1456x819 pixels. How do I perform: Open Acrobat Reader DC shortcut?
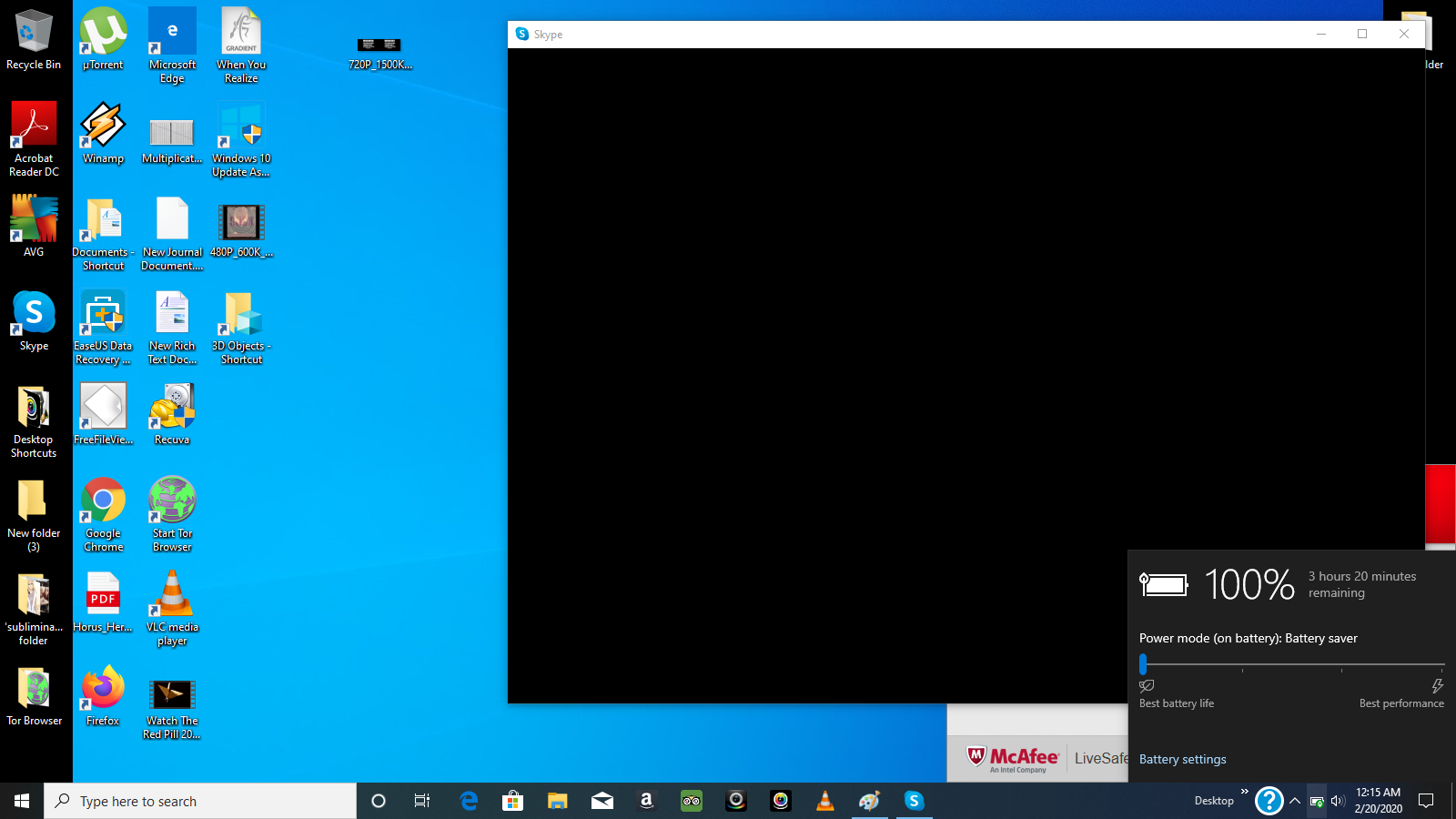pos(34,140)
